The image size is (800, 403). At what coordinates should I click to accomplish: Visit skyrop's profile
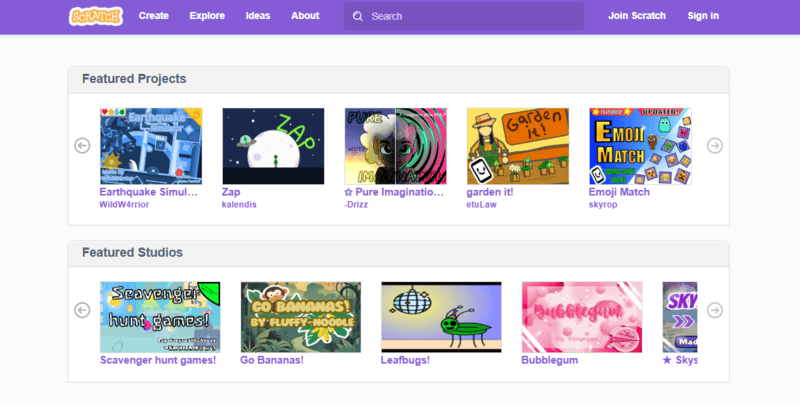603,205
